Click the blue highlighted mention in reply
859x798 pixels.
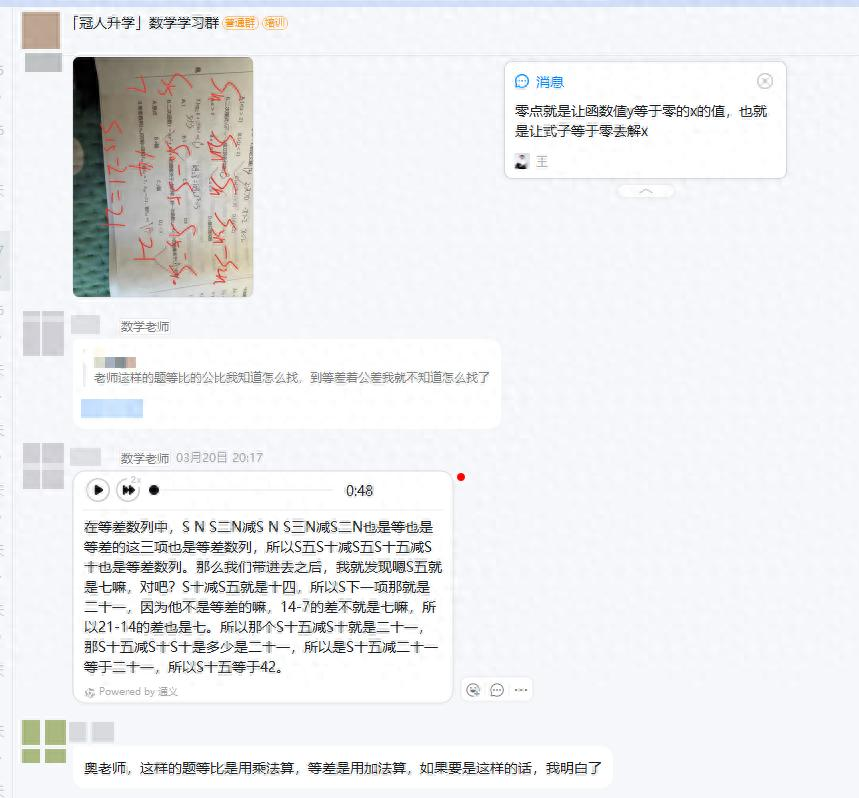(x=112, y=409)
